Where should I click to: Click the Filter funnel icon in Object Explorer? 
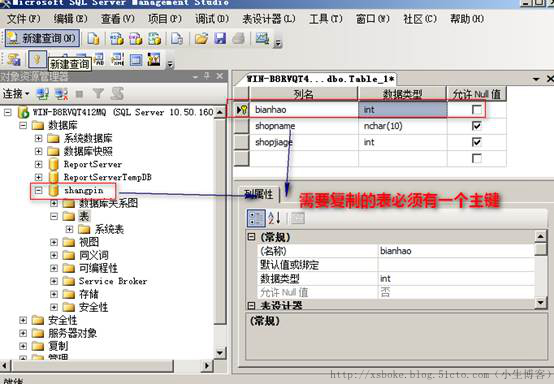coord(98,94)
